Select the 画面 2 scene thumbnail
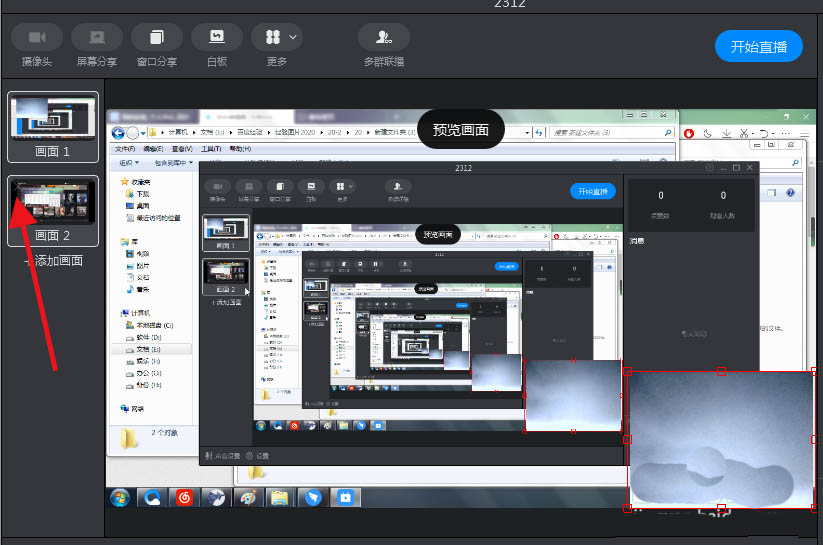Screen dimensions: 823x545 (x=52, y=211)
